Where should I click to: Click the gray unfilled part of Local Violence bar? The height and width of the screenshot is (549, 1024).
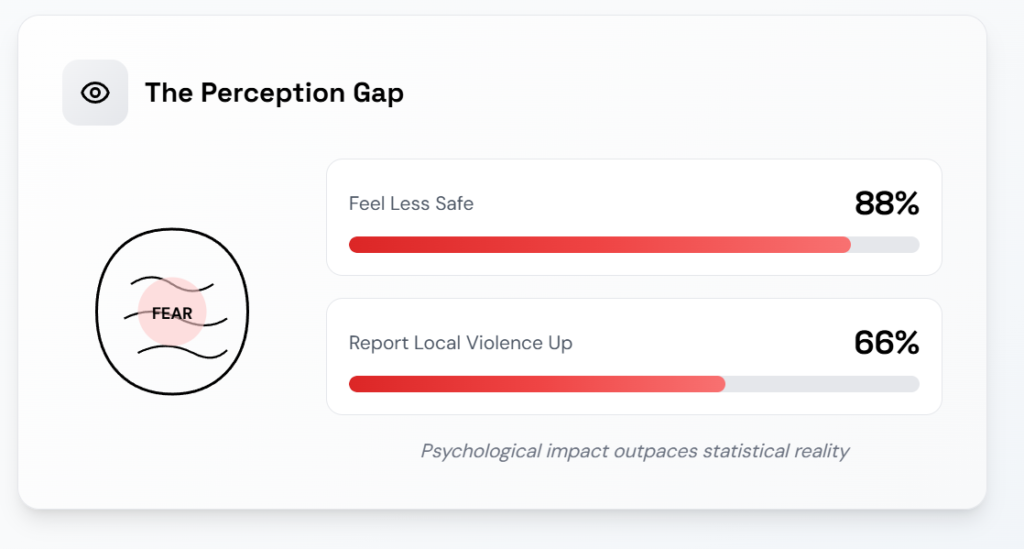tap(820, 384)
